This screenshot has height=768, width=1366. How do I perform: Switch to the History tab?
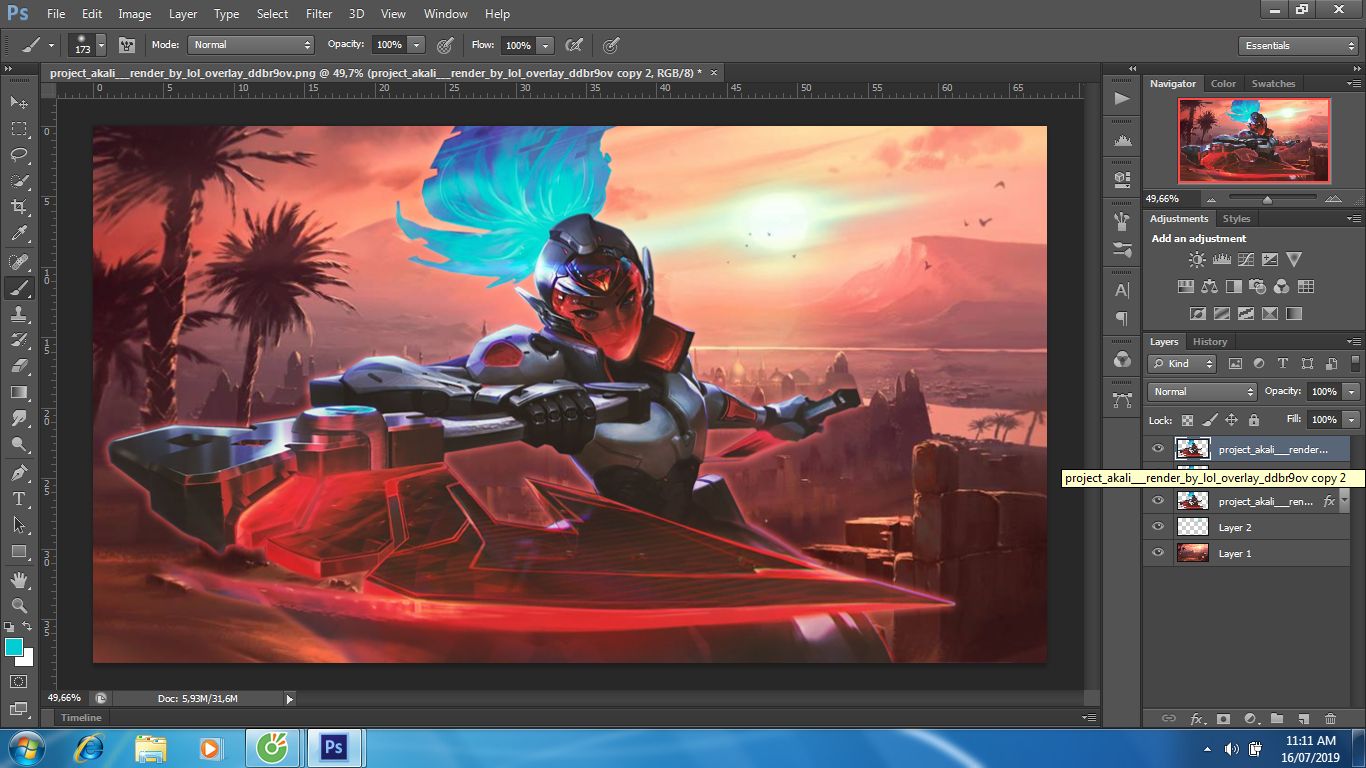click(1210, 342)
